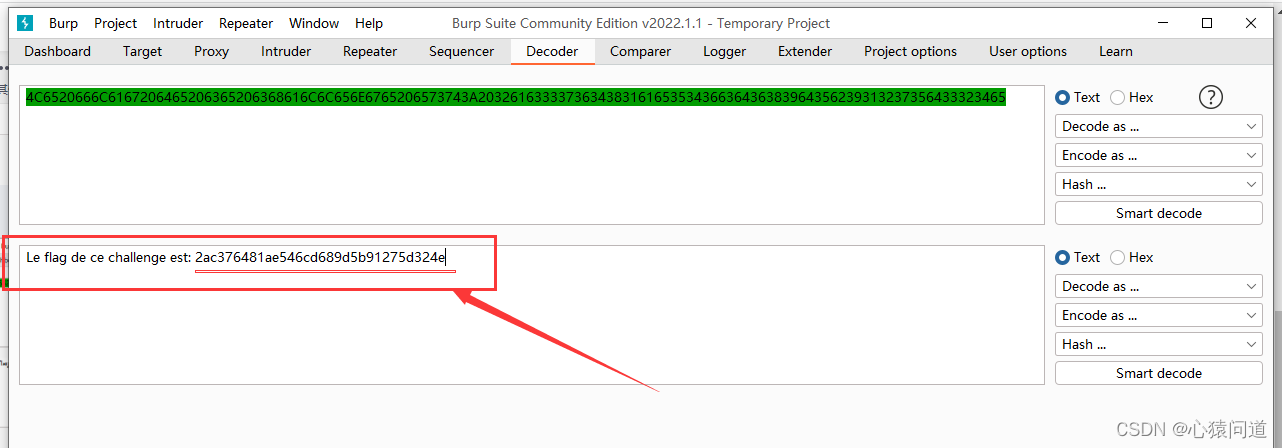Click into the hex-encoded input text area
The width and height of the screenshot is (1282, 448).
[x=532, y=155]
